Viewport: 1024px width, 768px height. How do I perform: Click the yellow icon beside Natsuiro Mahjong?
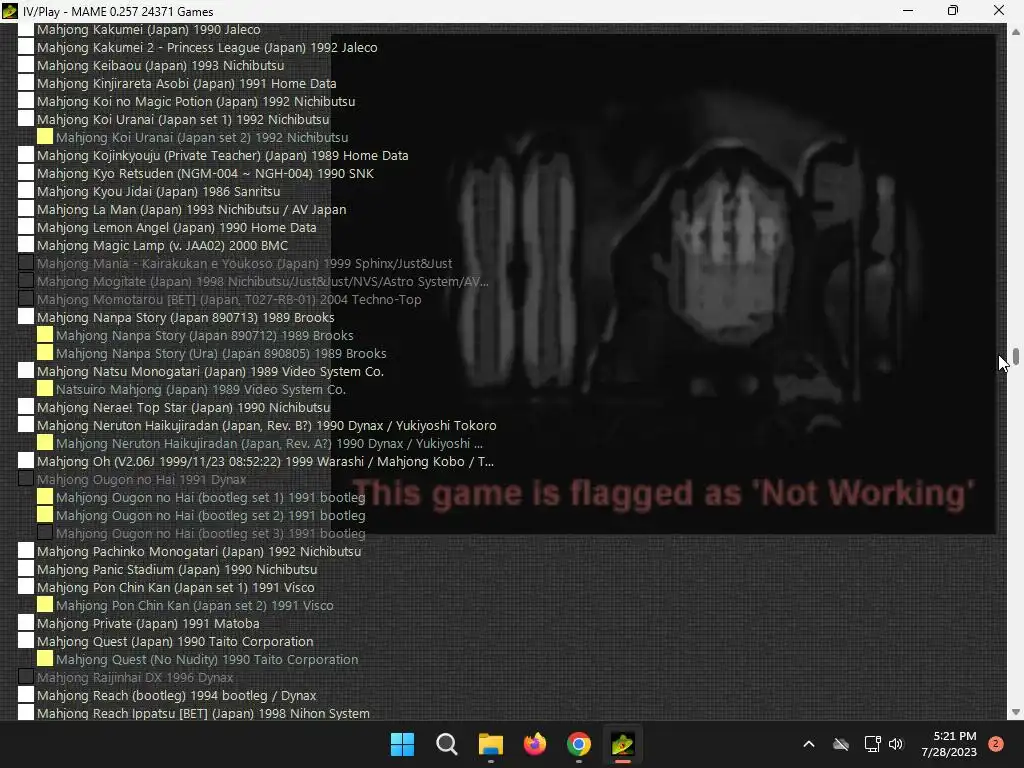point(45,389)
